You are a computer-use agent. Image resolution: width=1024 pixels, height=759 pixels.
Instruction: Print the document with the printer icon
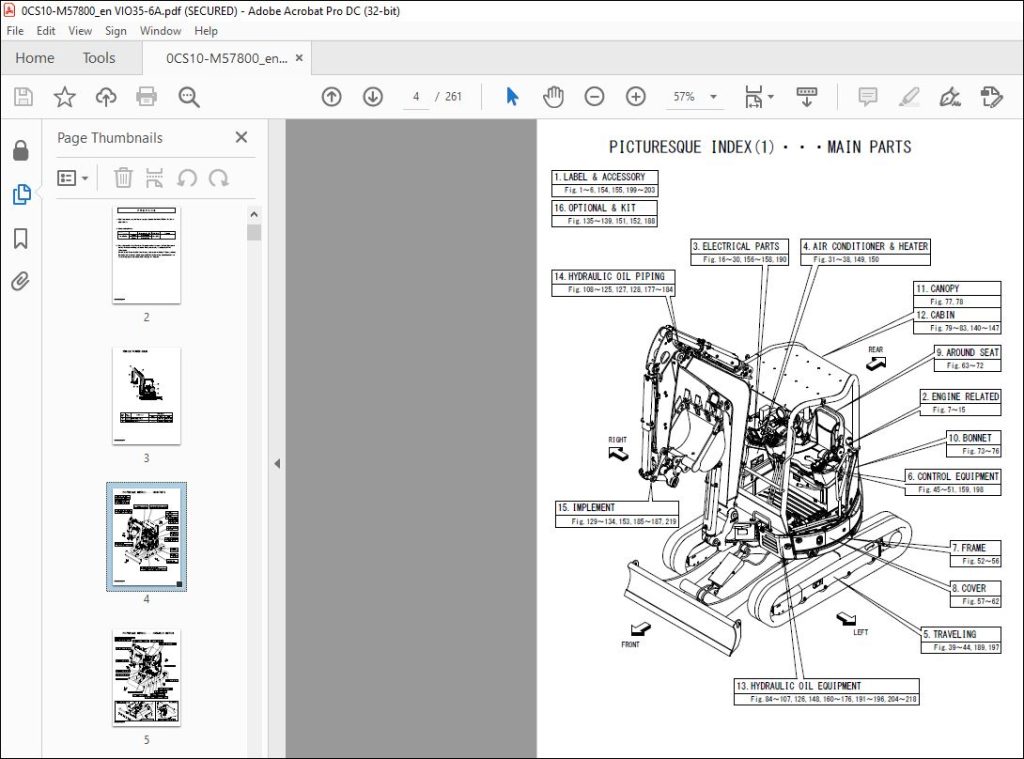pos(146,97)
